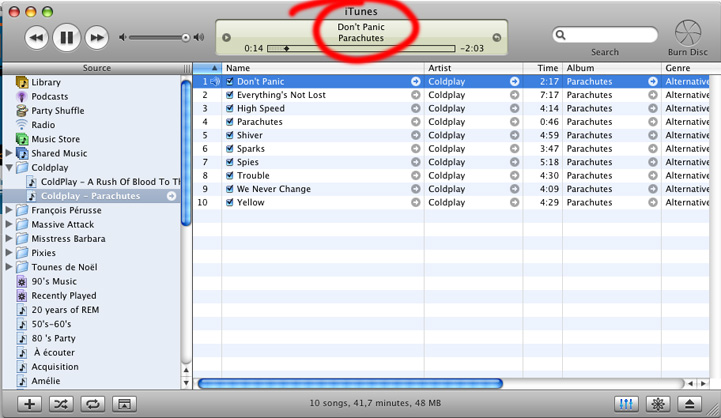Open the equalizer window
Screen dimensions: 721x418
(x=626, y=404)
